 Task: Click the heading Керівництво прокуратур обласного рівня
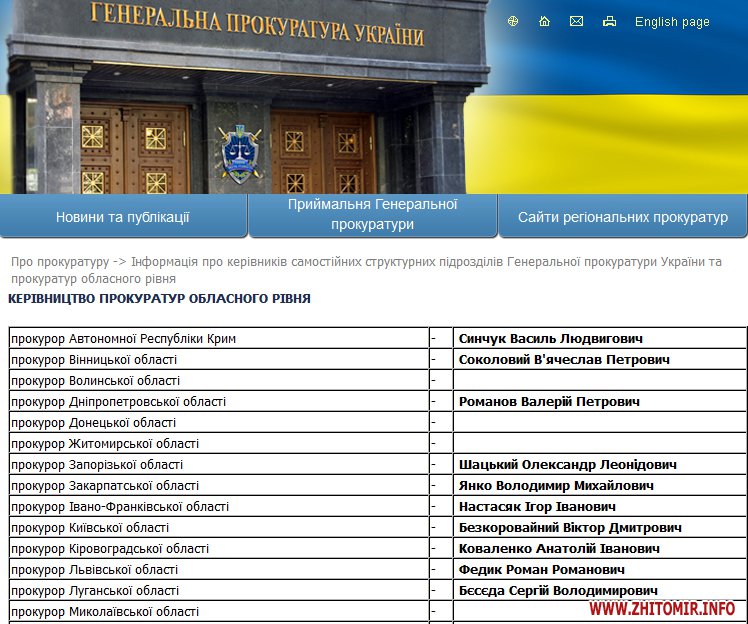coord(159,299)
